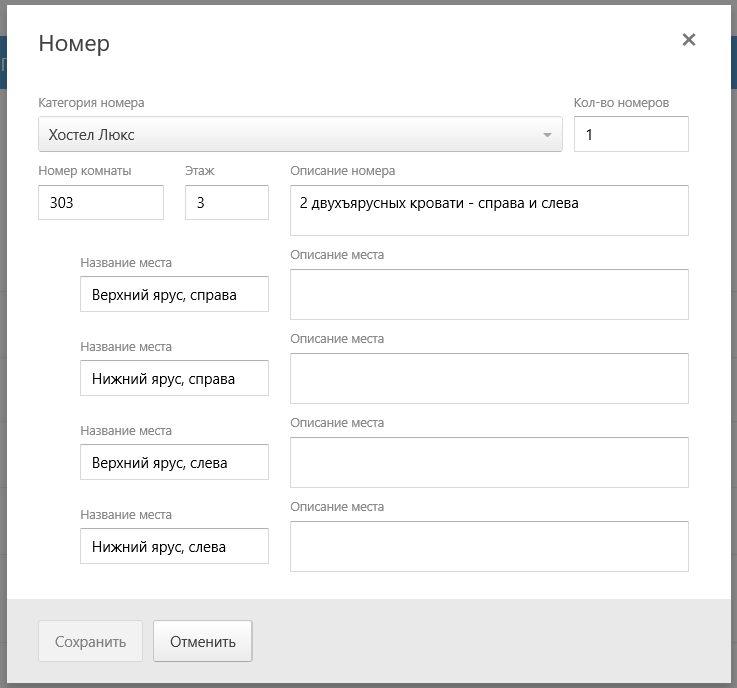737x688 pixels.
Task: Edit the place name Нижний ярус, справа
Action: click(174, 379)
